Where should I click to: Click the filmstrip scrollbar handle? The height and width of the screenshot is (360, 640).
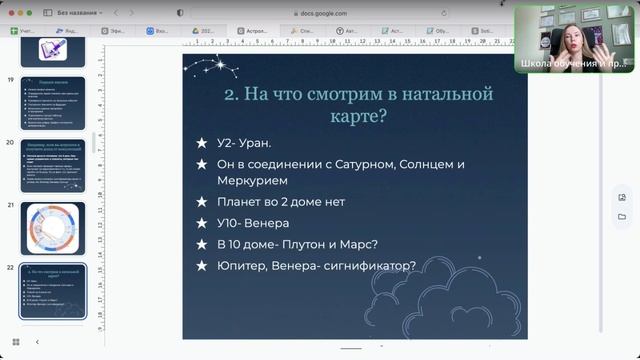coord(93,143)
